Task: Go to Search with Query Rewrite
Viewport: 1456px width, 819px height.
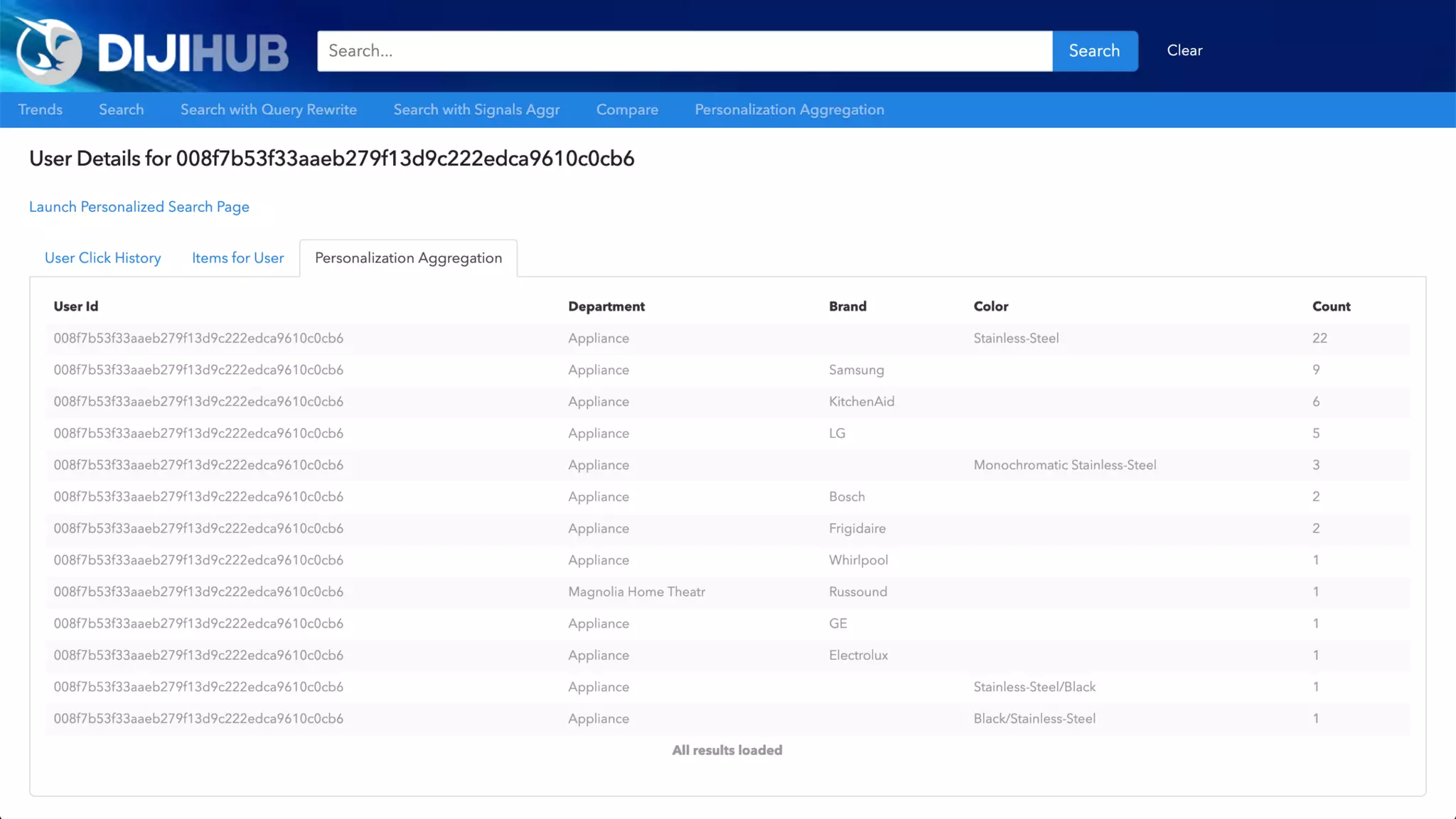Action: click(x=268, y=109)
